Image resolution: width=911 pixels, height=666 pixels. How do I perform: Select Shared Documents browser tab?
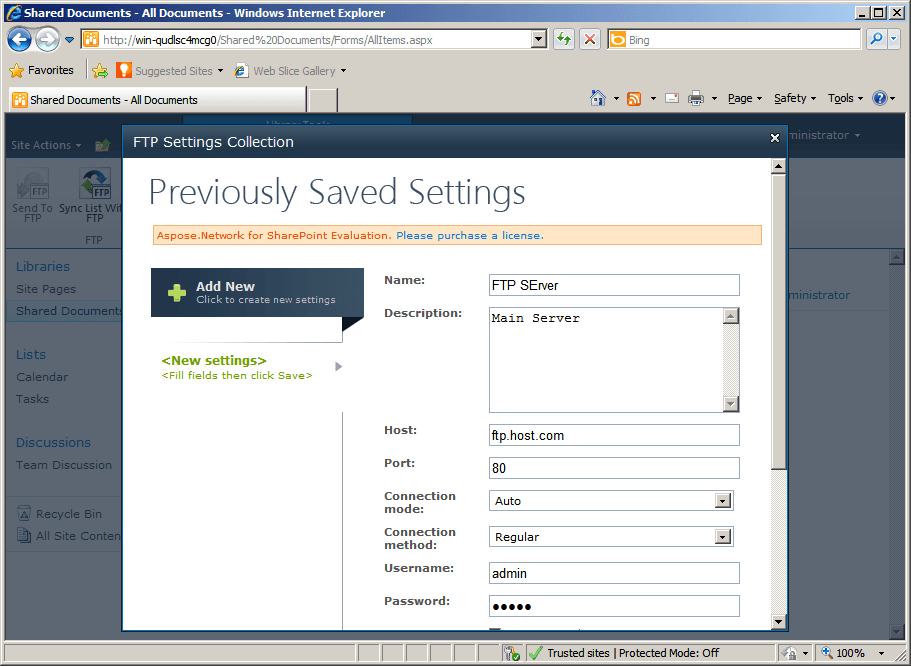pos(157,100)
